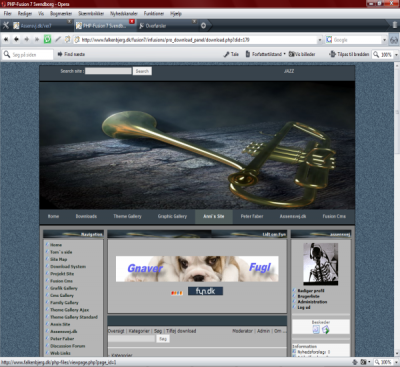This screenshot has height=367, width=400.
Task: Click the Opera panel toggle wrench icon
Action: 6,25
